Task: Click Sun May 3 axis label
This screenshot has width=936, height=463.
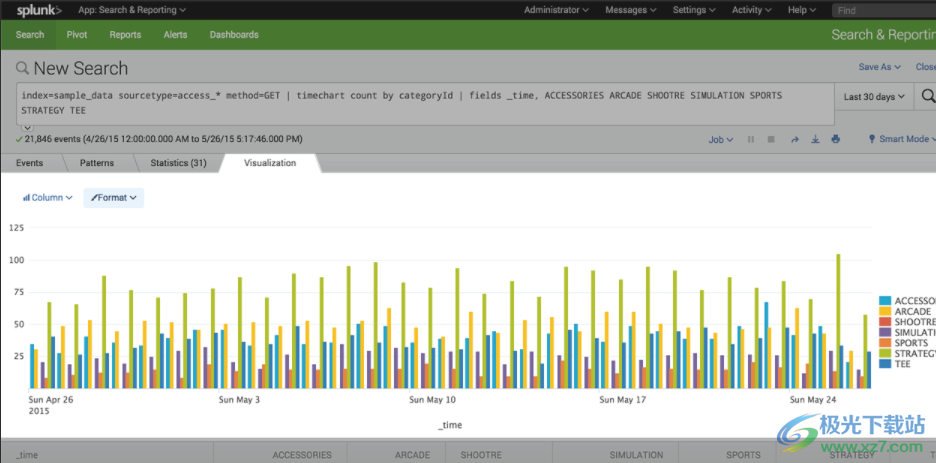Action: pos(239,400)
